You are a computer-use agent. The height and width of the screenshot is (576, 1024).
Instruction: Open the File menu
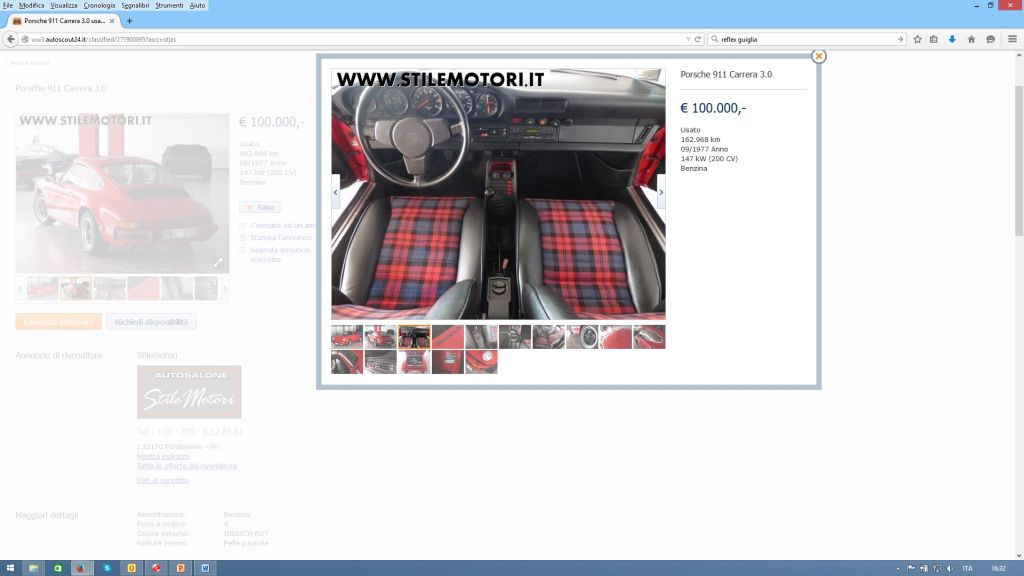(8, 5)
